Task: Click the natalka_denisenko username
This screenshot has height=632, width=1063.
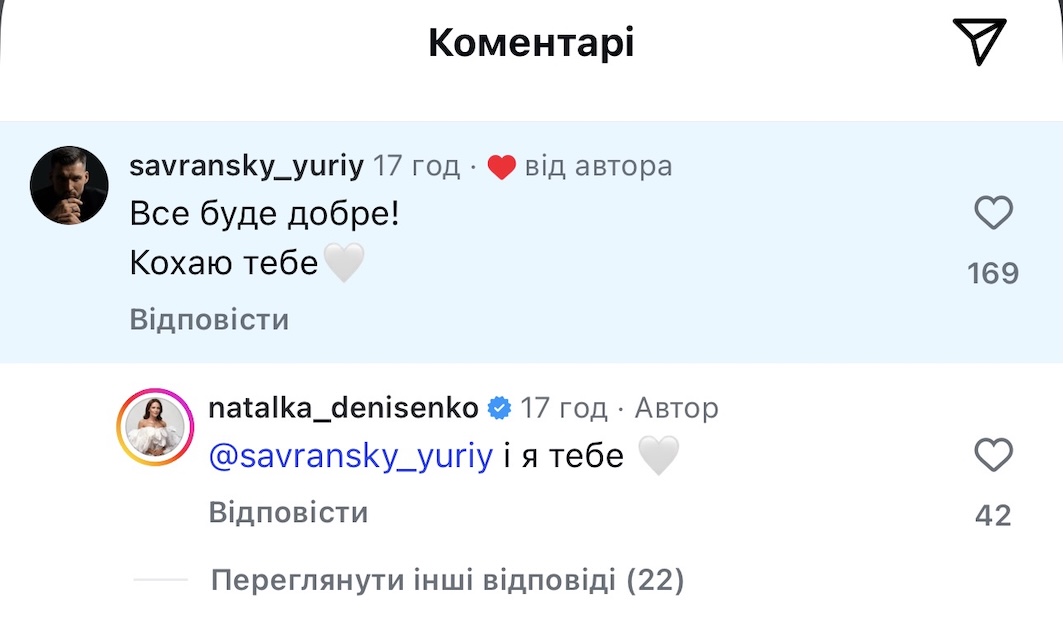Action: tap(343, 408)
